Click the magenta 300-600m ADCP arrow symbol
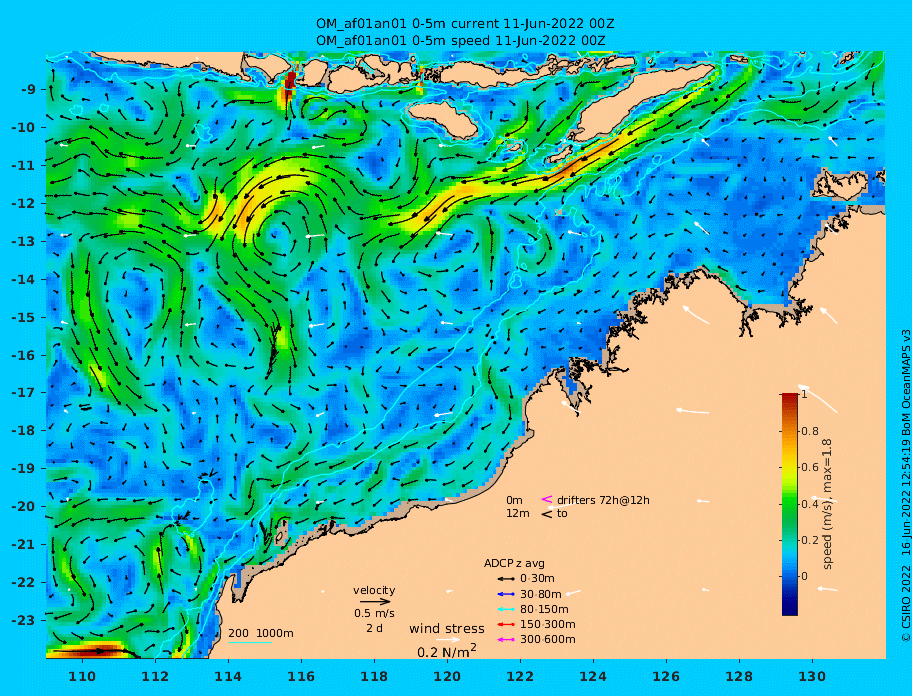 pos(506,640)
